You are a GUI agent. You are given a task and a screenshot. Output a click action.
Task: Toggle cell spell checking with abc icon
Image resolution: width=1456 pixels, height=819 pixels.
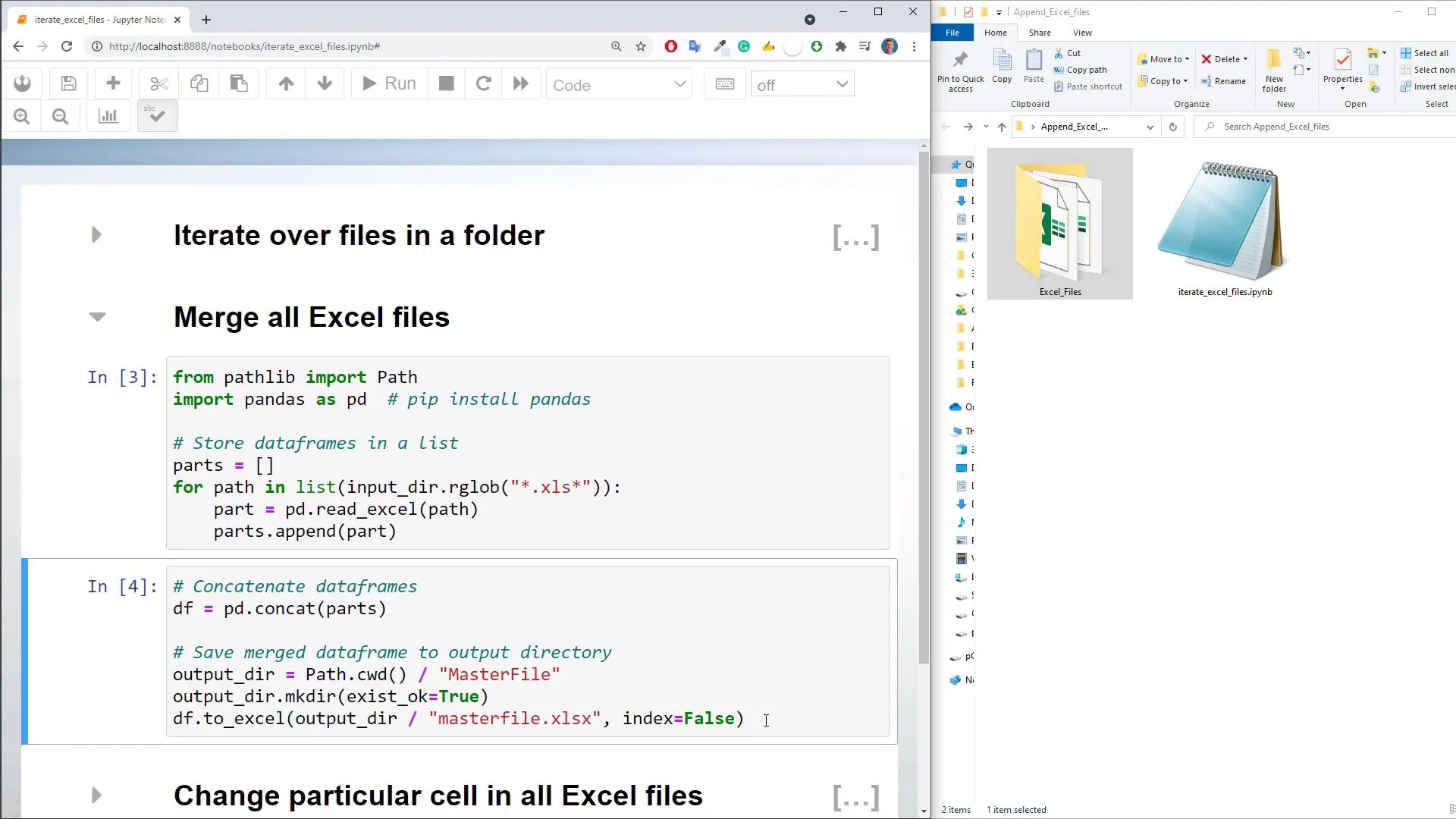(156, 115)
